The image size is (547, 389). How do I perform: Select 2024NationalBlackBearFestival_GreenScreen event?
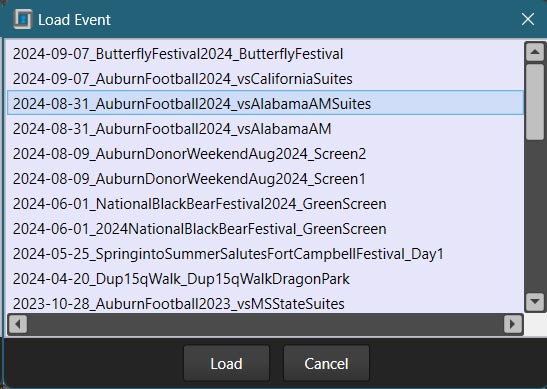(x=265, y=229)
